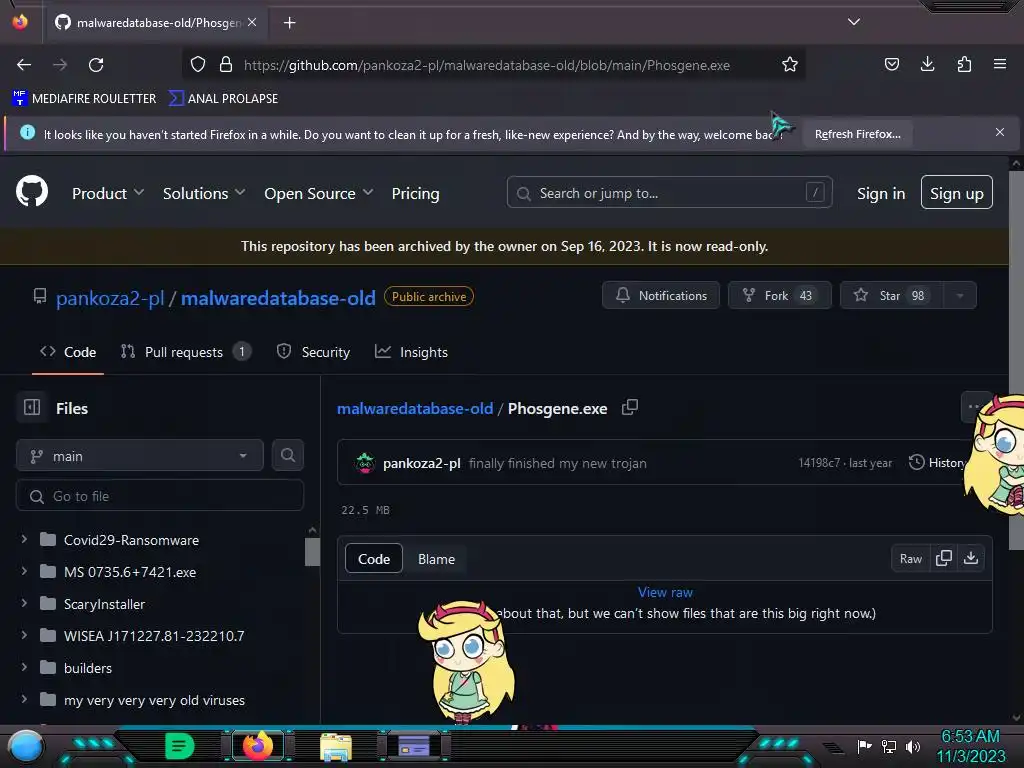Copy the Phosgene.exe file path

tap(630, 408)
